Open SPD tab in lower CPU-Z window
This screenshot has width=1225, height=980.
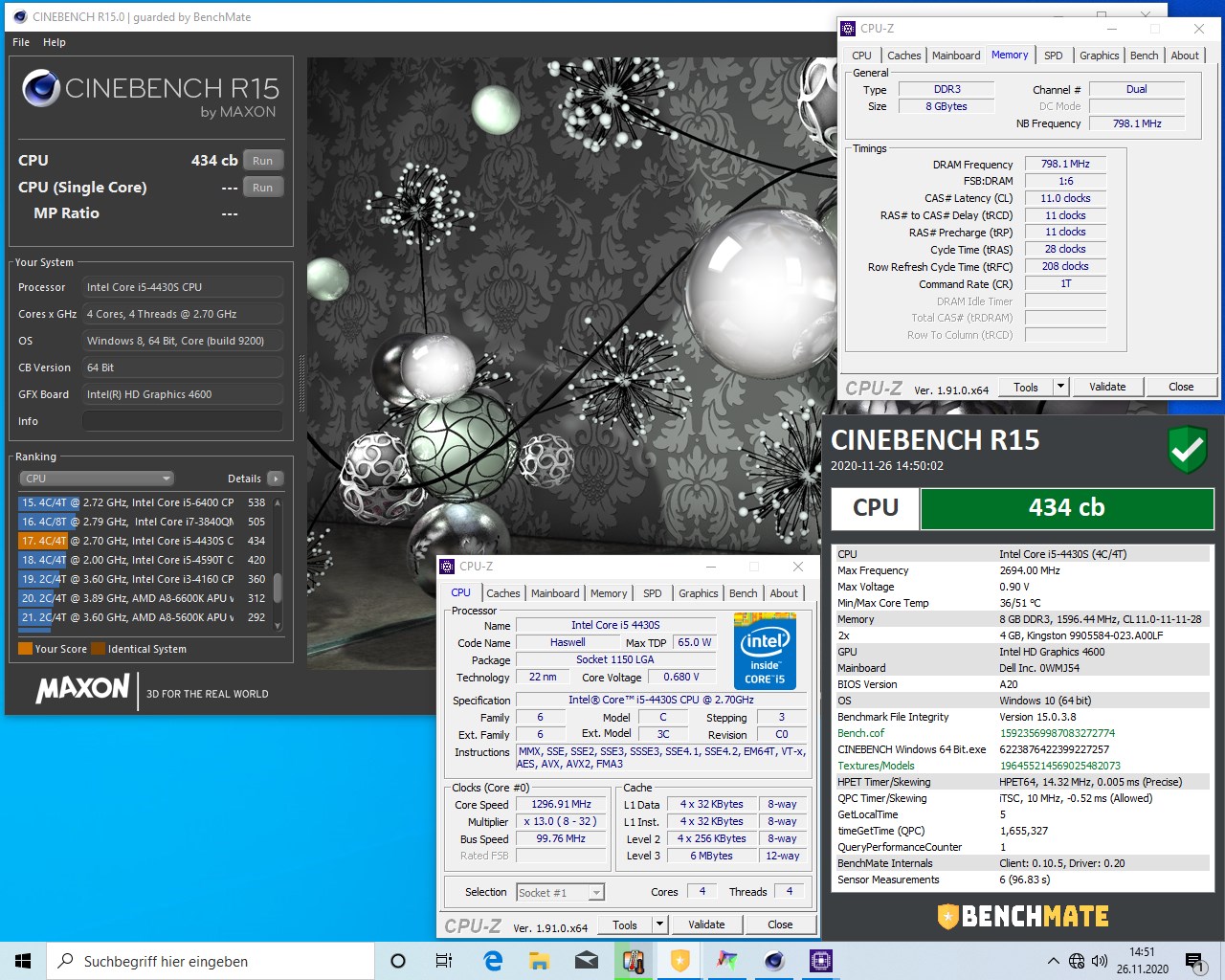(x=652, y=593)
